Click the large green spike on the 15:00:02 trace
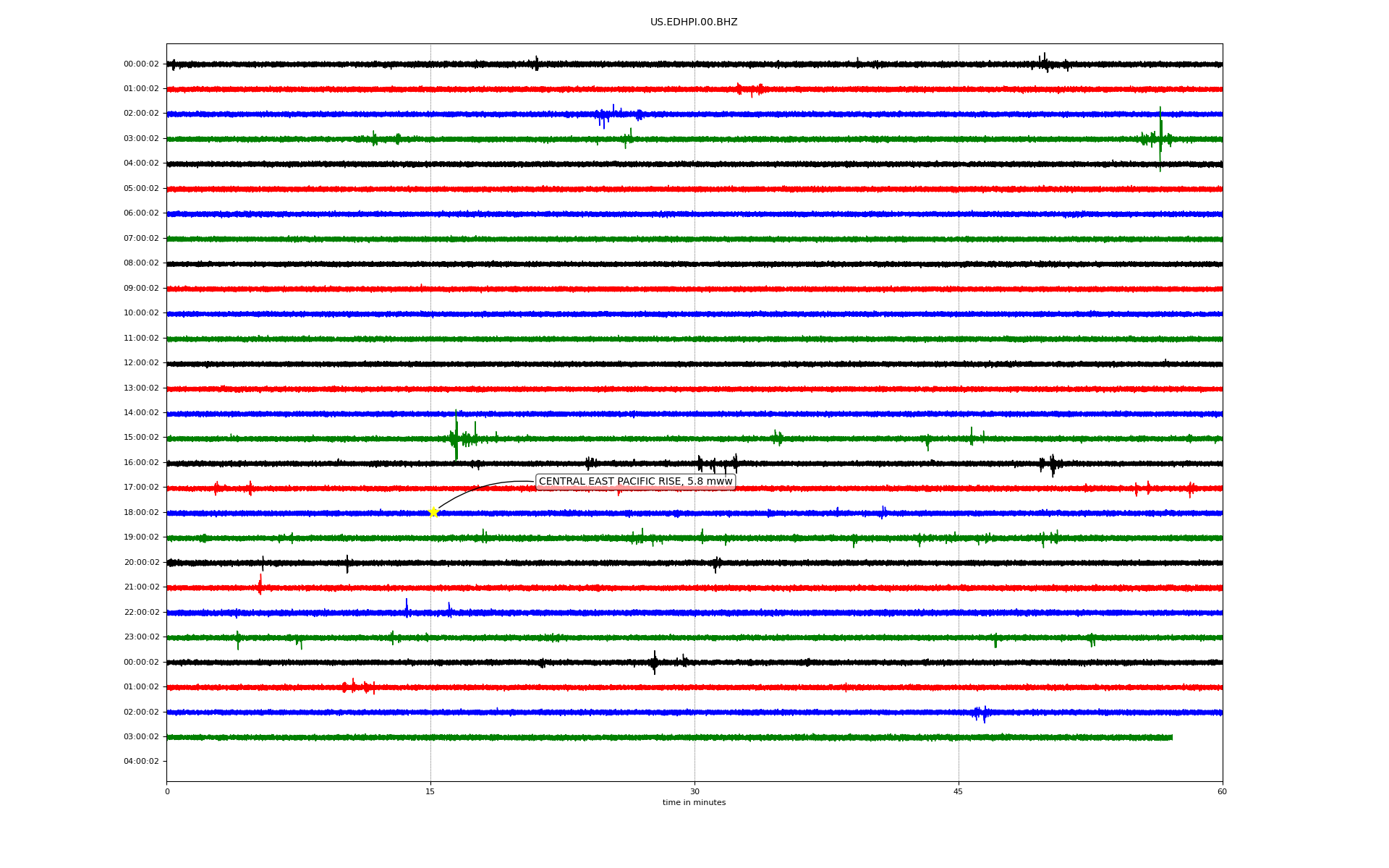Image resolution: width=1389 pixels, height=868 pixels. coord(456,435)
